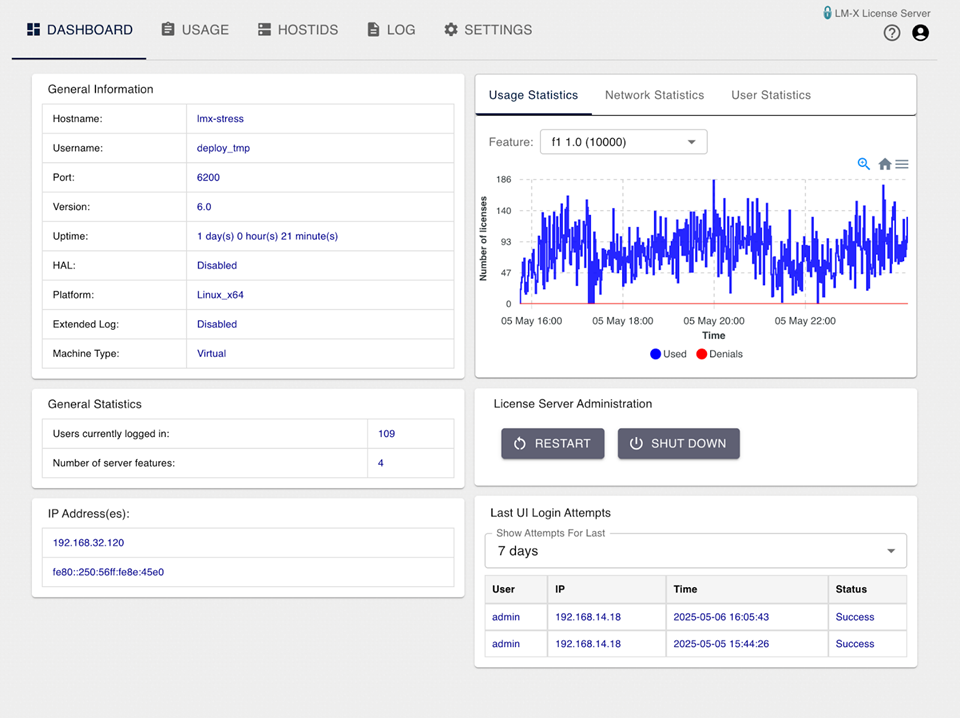
Task: Click server features count 4
Action: [381, 463]
